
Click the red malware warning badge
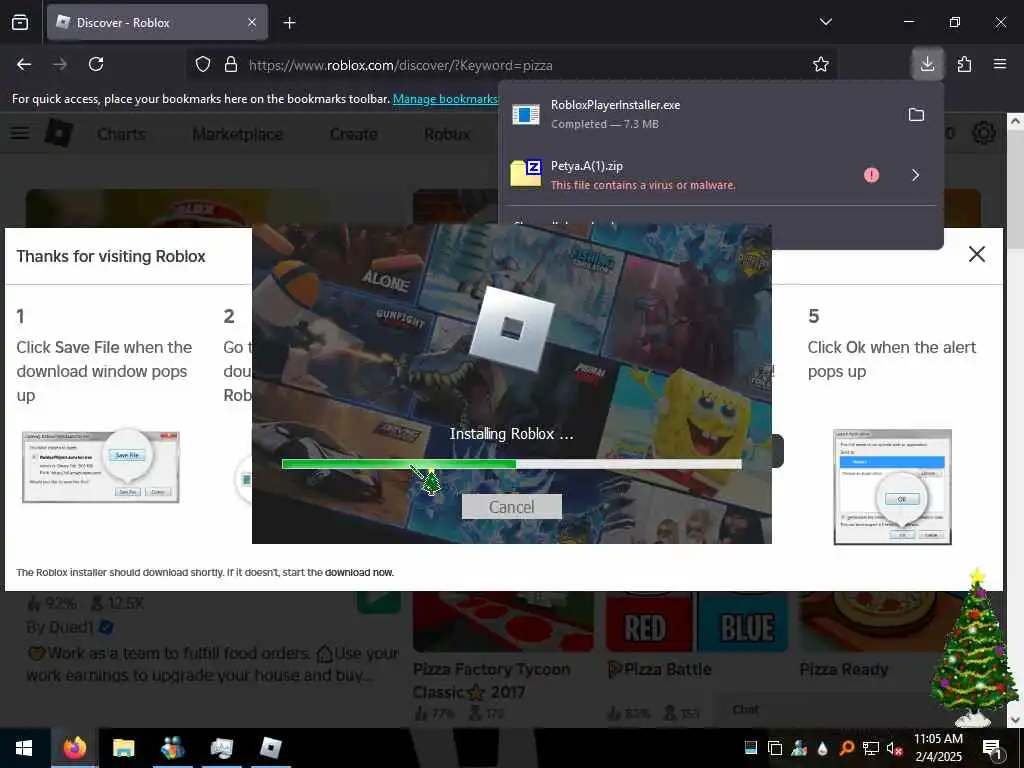[871, 175]
